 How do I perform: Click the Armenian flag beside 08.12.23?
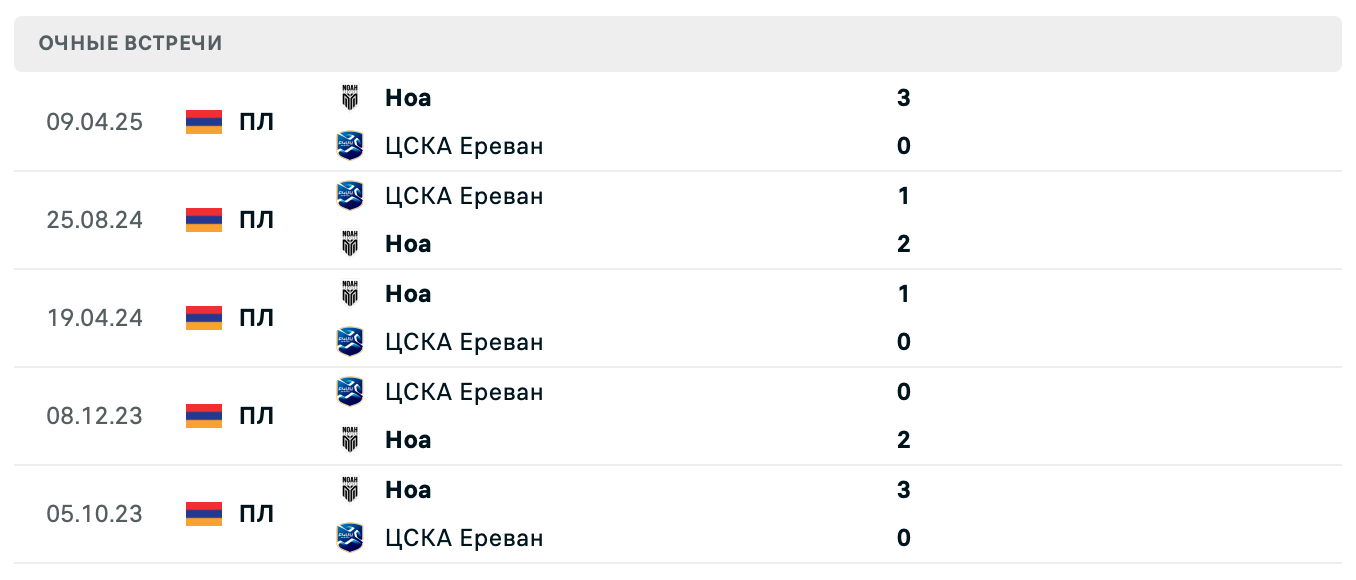coord(203,416)
